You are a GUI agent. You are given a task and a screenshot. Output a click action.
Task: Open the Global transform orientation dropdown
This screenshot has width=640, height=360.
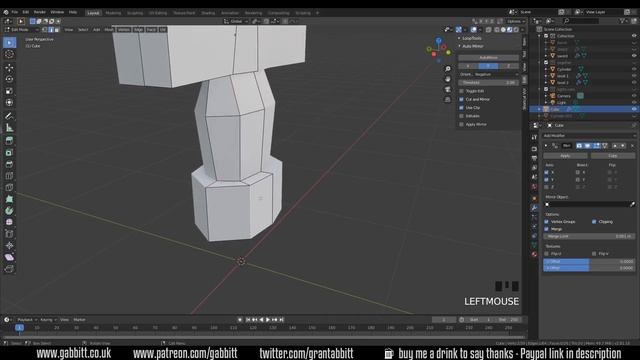pos(236,21)
